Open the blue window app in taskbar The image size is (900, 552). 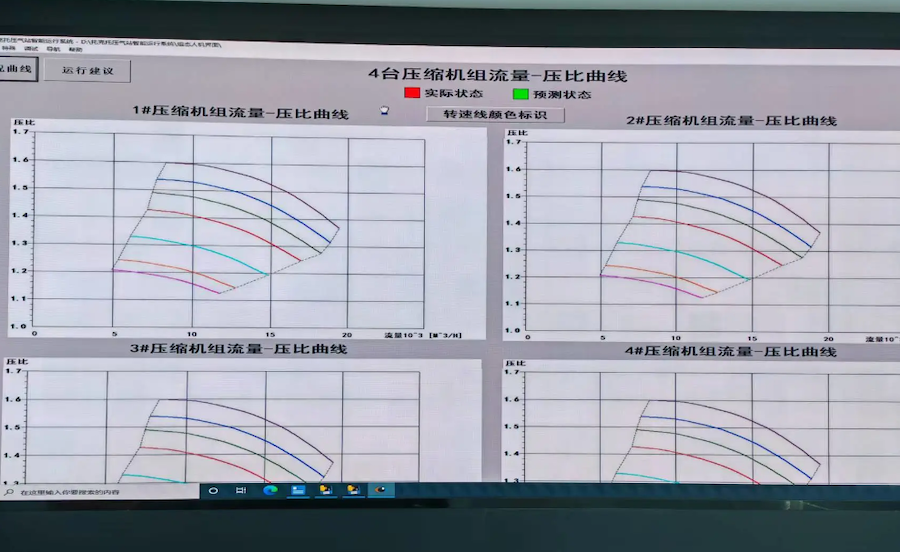(297, 491)
